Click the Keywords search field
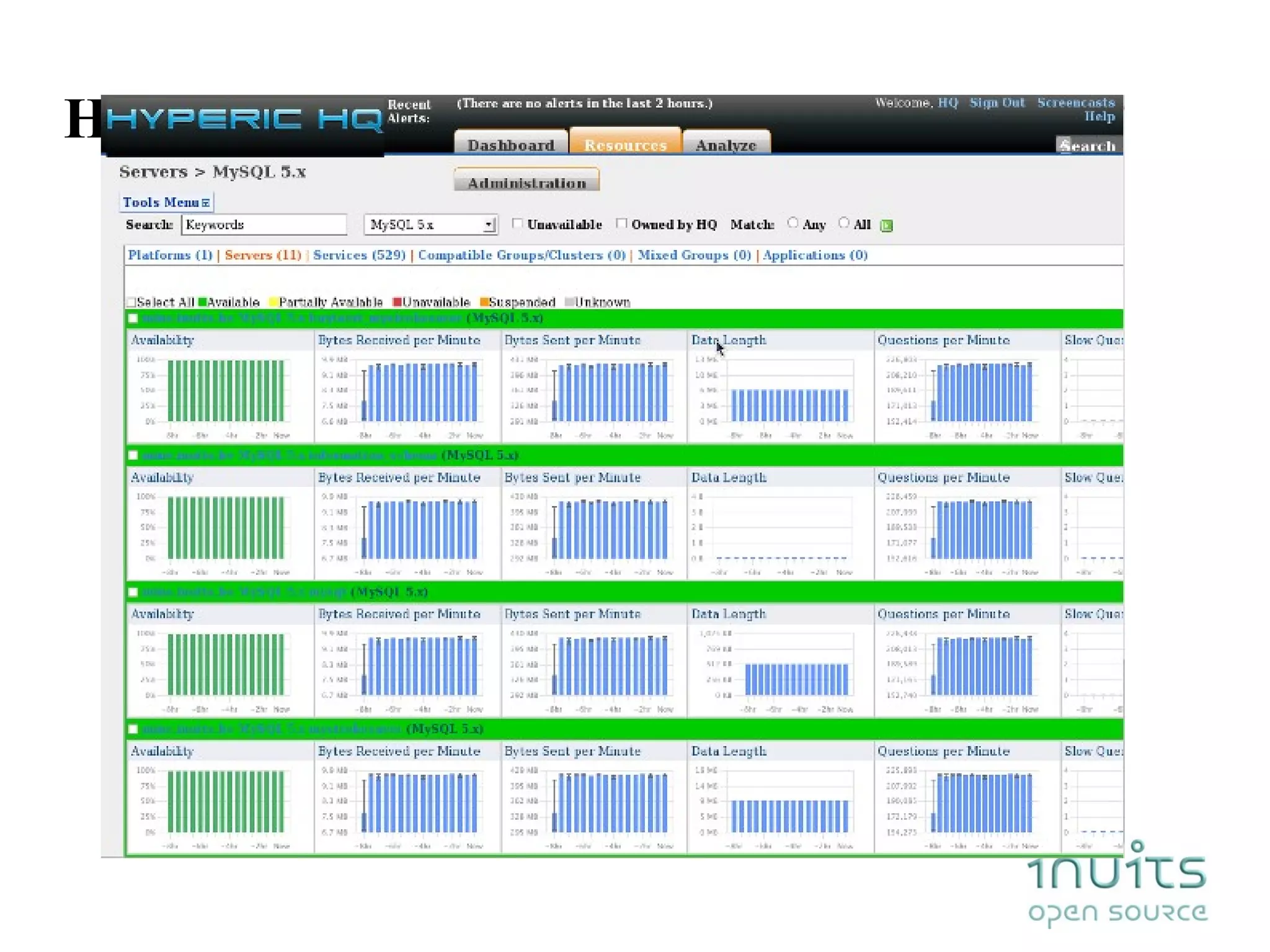The image size is (1270, 952). [x=264, y=225]
